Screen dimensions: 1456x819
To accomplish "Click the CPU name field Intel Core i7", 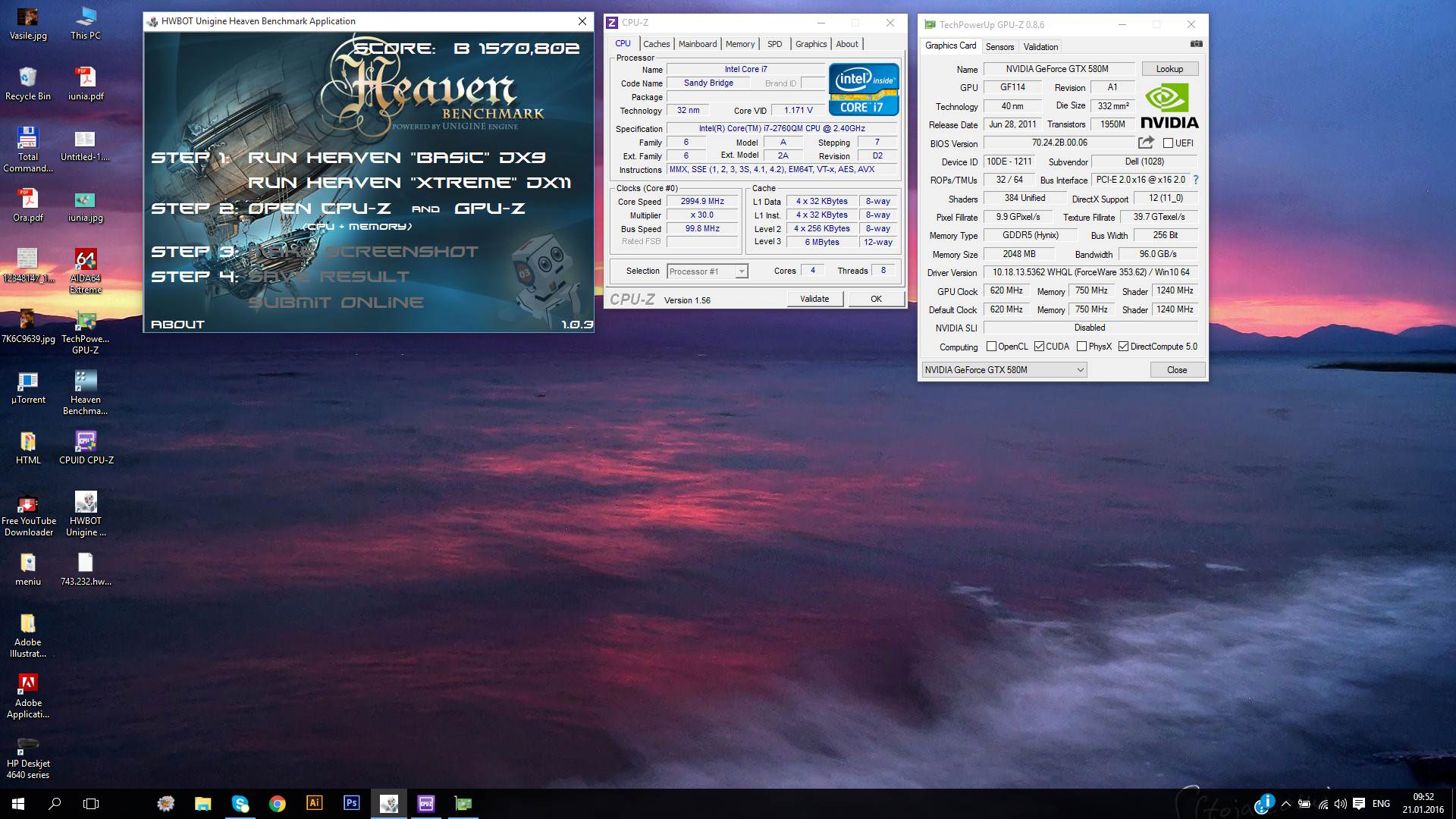I will [x=745, y=69].
